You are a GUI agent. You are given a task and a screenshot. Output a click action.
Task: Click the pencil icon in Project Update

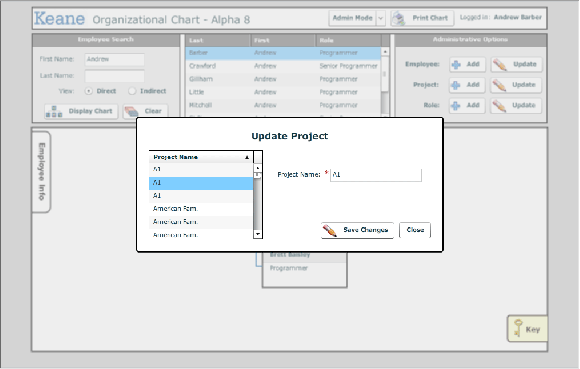point(499,85)
